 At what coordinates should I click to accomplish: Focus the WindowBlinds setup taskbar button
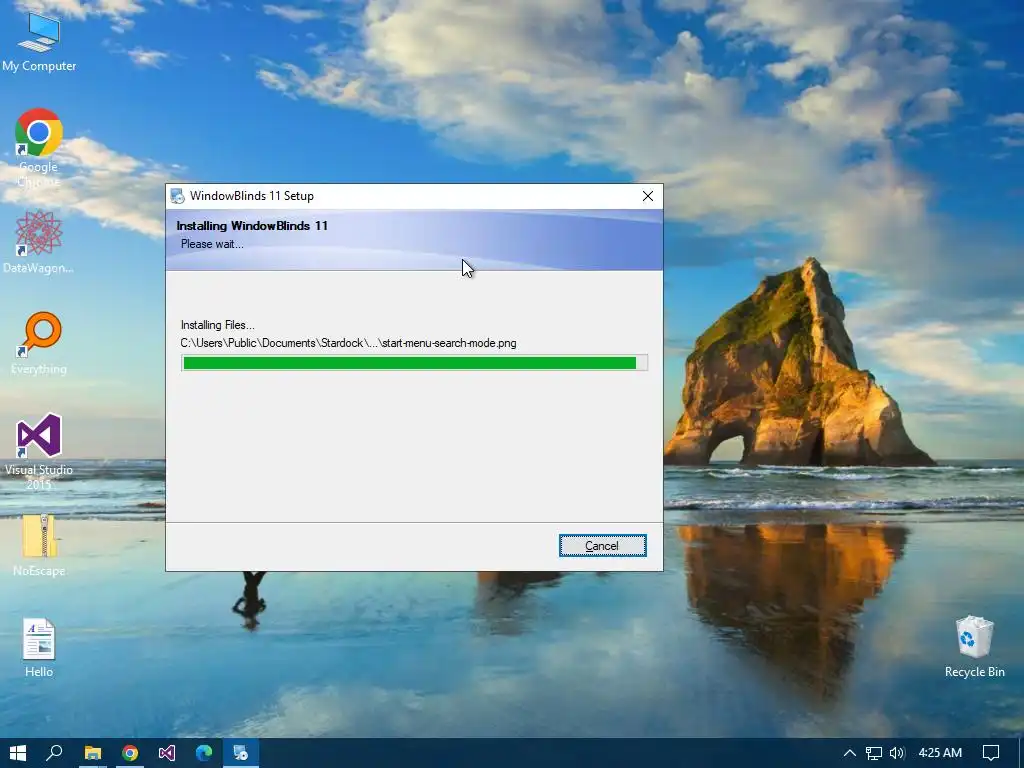[241, 753]
